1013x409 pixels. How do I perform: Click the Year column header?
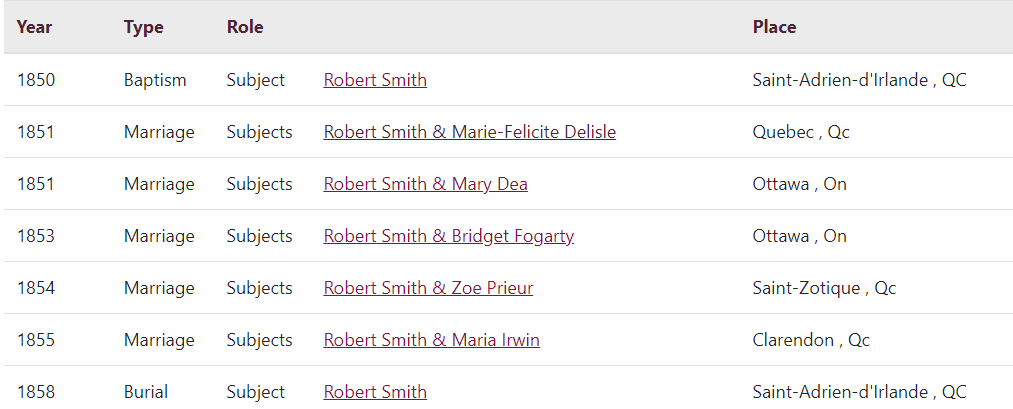(x=34, y=27)
